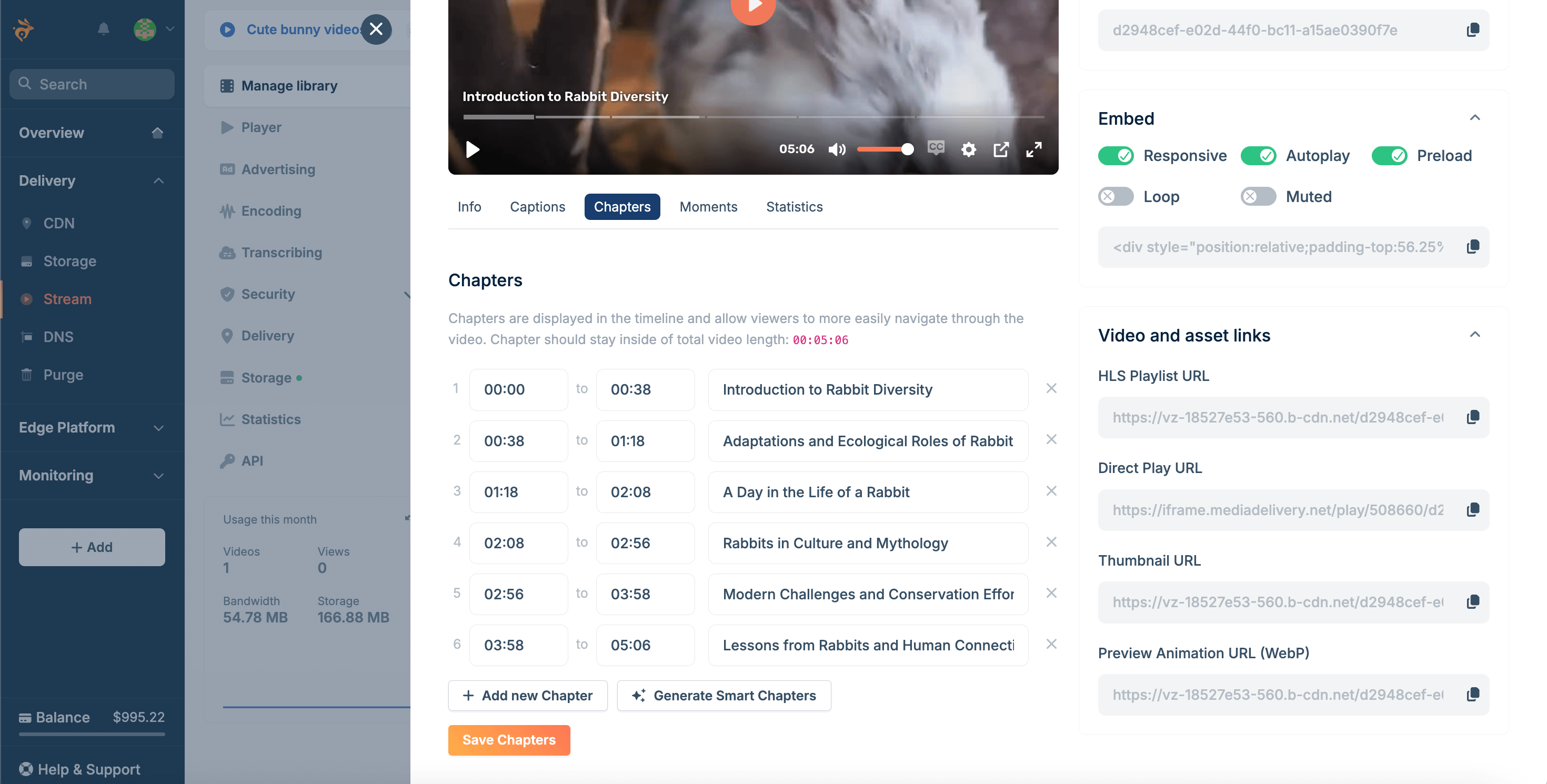
Task: Open player settings gear in the video preview
Action: 969,149
